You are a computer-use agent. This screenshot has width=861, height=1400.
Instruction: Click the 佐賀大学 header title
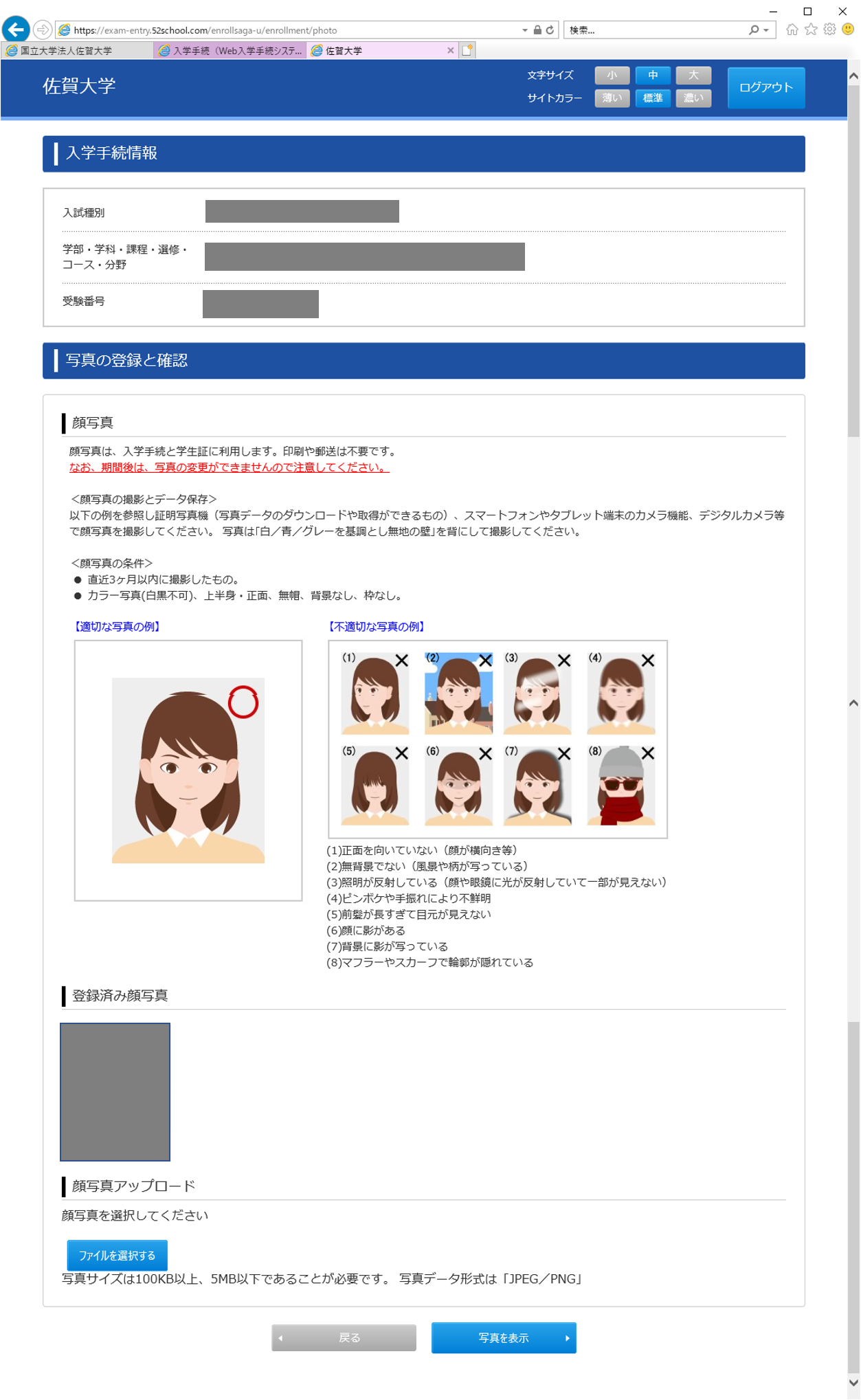coord(79,86)
